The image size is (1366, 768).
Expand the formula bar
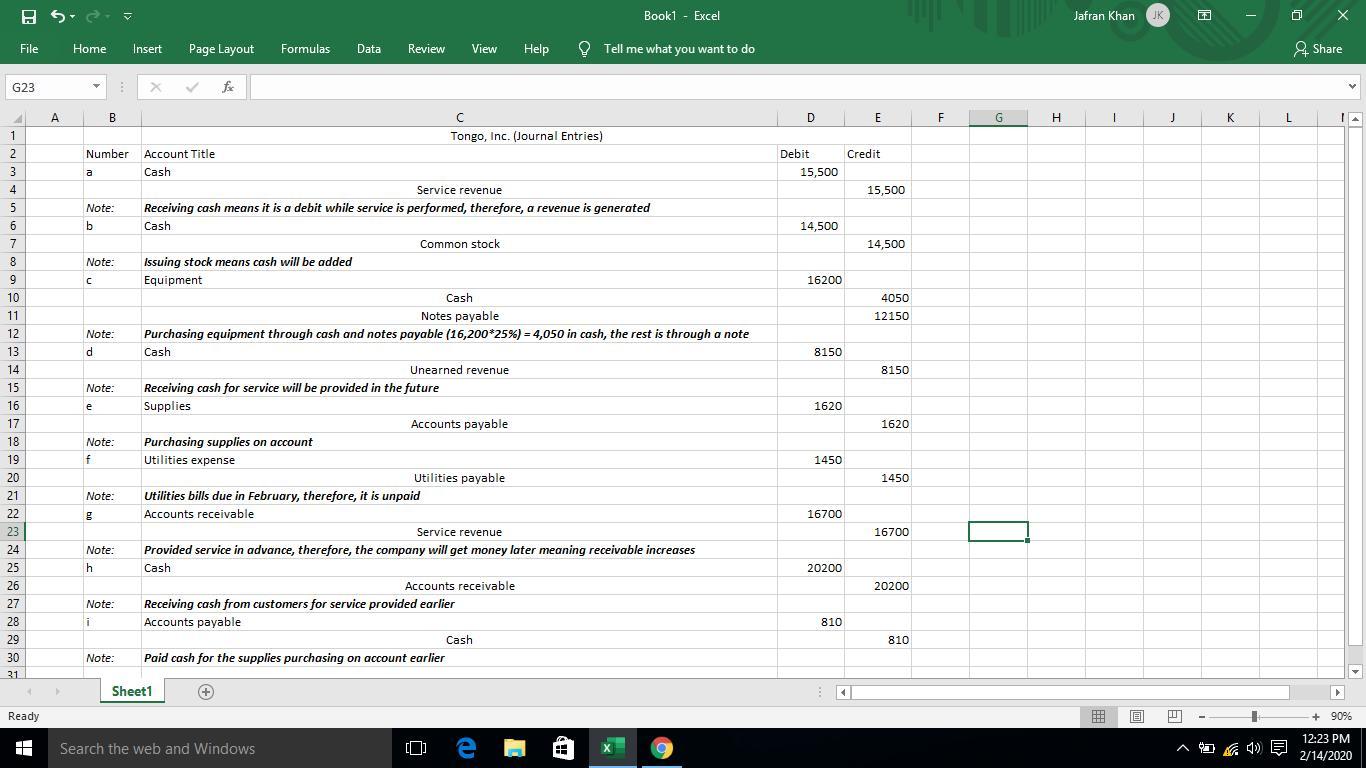coord(1352,87)
